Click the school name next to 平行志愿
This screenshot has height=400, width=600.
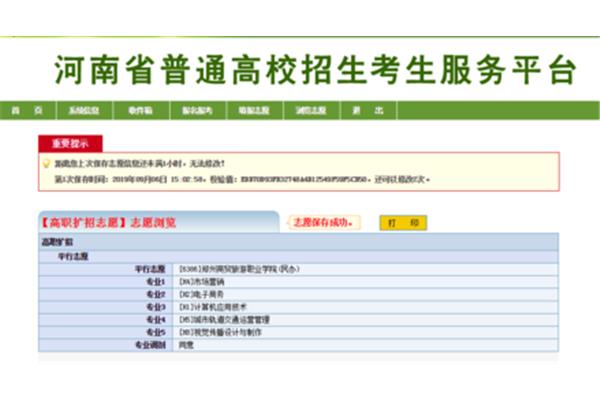coord(239,269)
